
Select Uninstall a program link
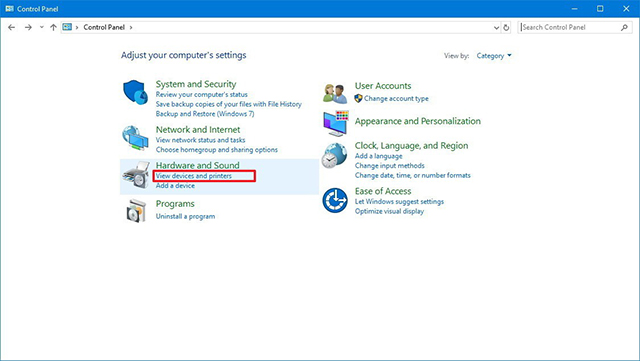185,216
